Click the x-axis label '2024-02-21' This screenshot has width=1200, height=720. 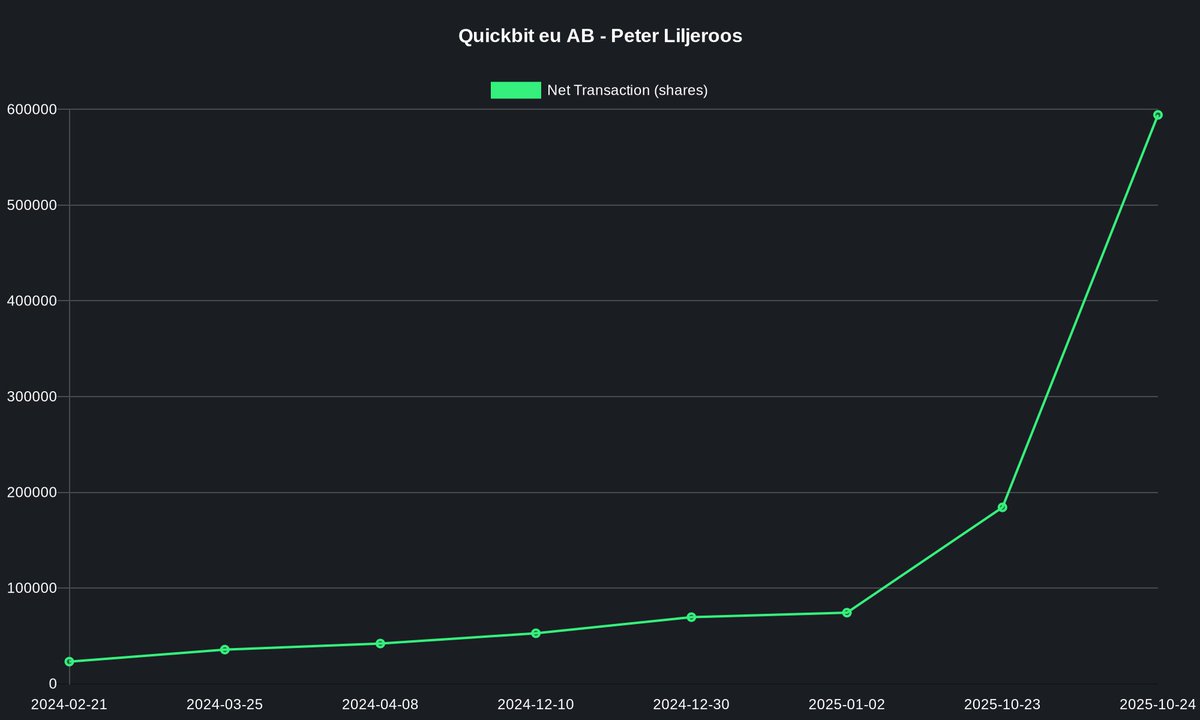(69, 704)
